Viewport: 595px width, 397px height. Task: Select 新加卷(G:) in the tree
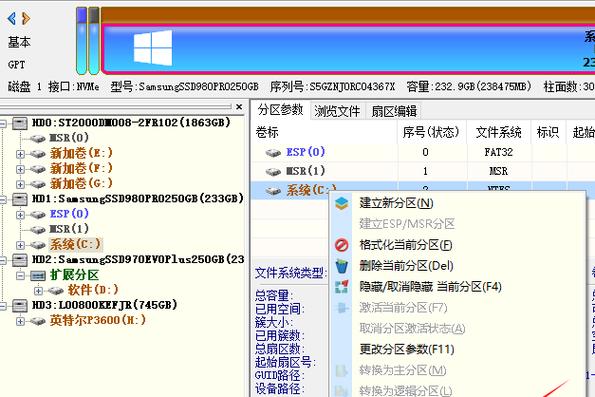coord(81,183)
